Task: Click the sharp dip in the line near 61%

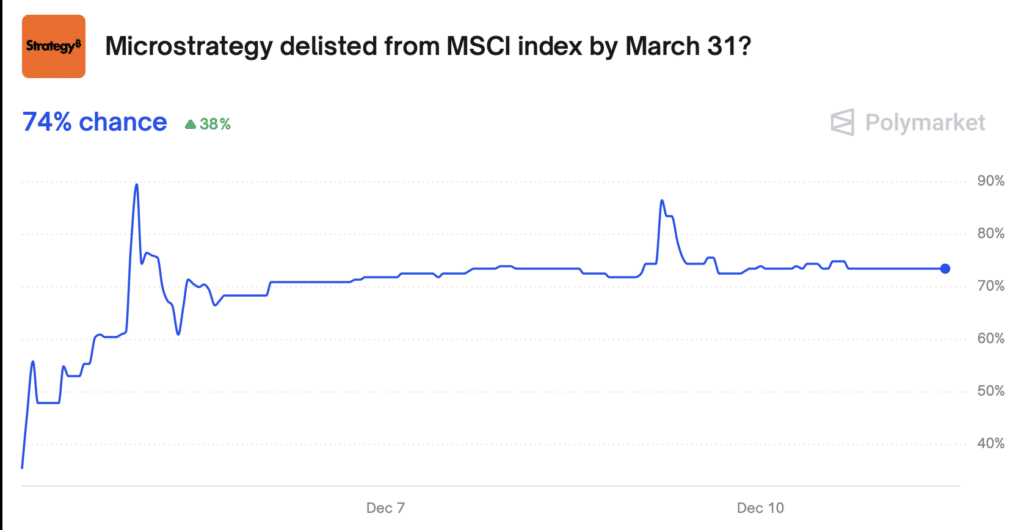Action: (x=178, y=333)
